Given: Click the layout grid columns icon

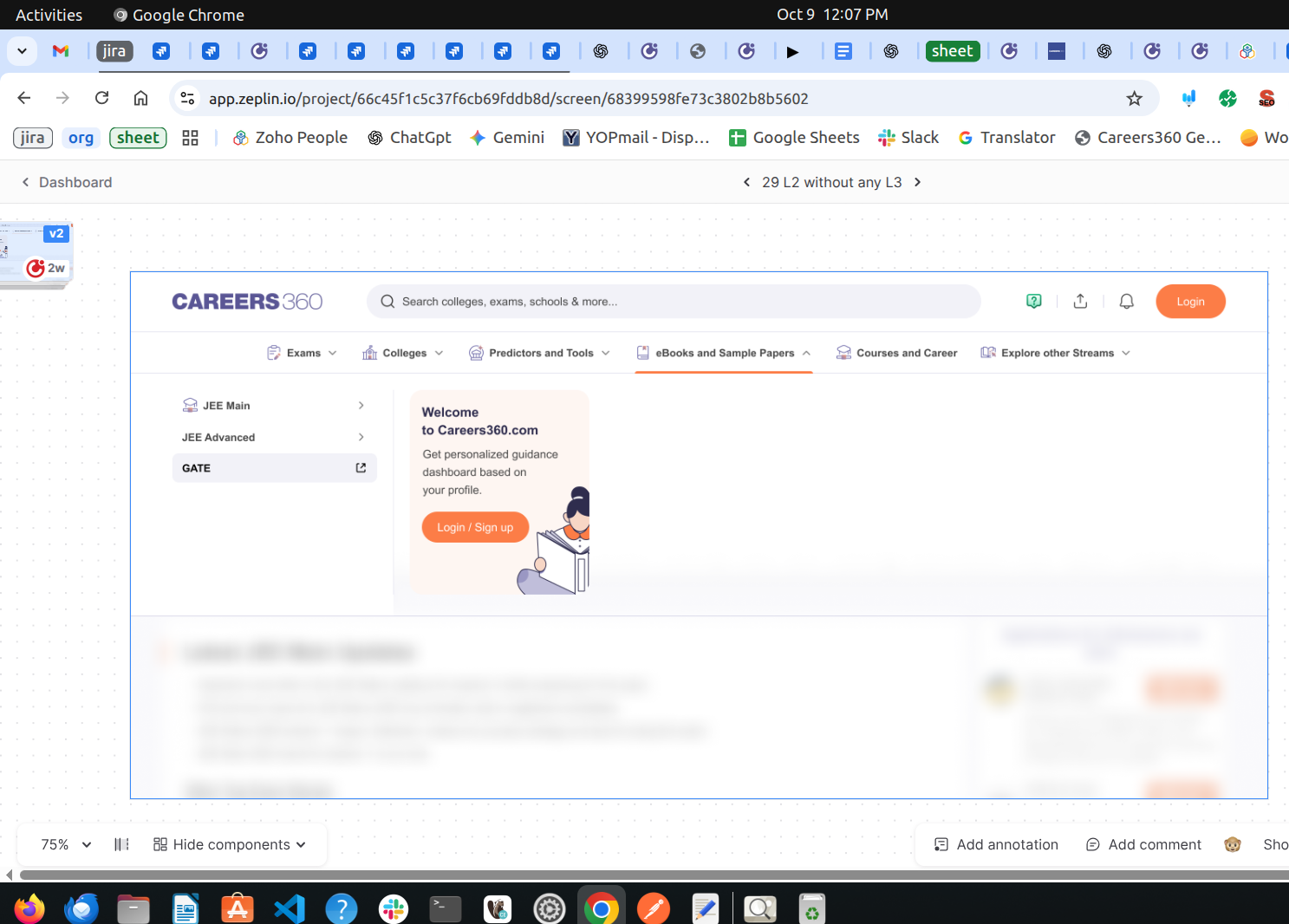Looking at the screenshot, I should pyautogui.click(x=121, y=844).
